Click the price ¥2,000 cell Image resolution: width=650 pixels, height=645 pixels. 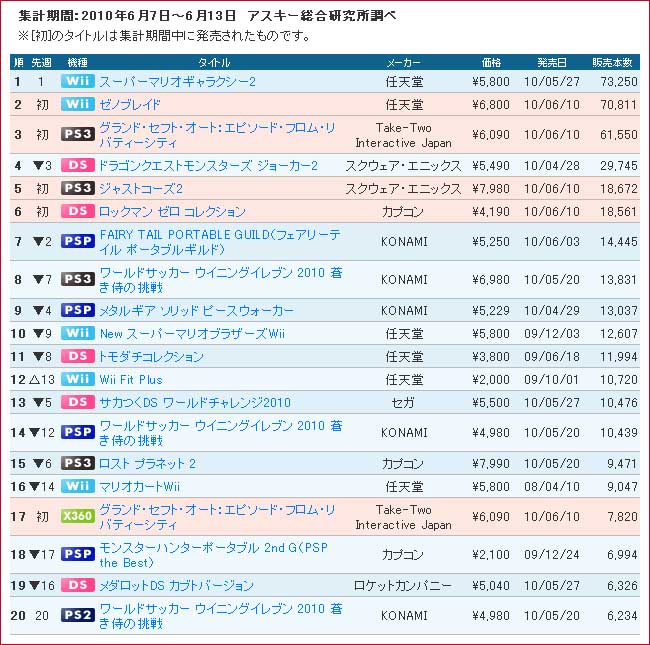(491, 379)
